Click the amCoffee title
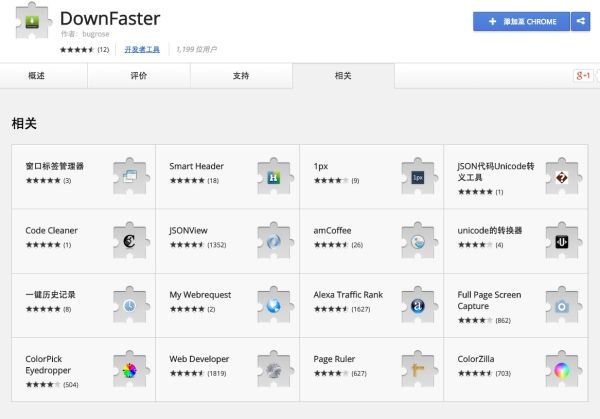Viewport: 600px width, 419px height. [332, 230]
